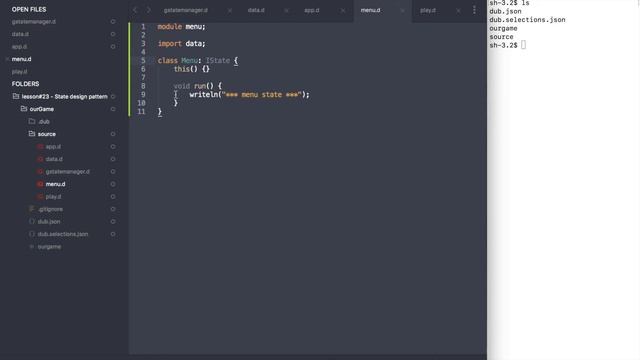Image resolution: width=640 pixels, height=360 pixels.
Task: Open the .gitignore file
Action: pyautogui.click(x=50, y=209)
